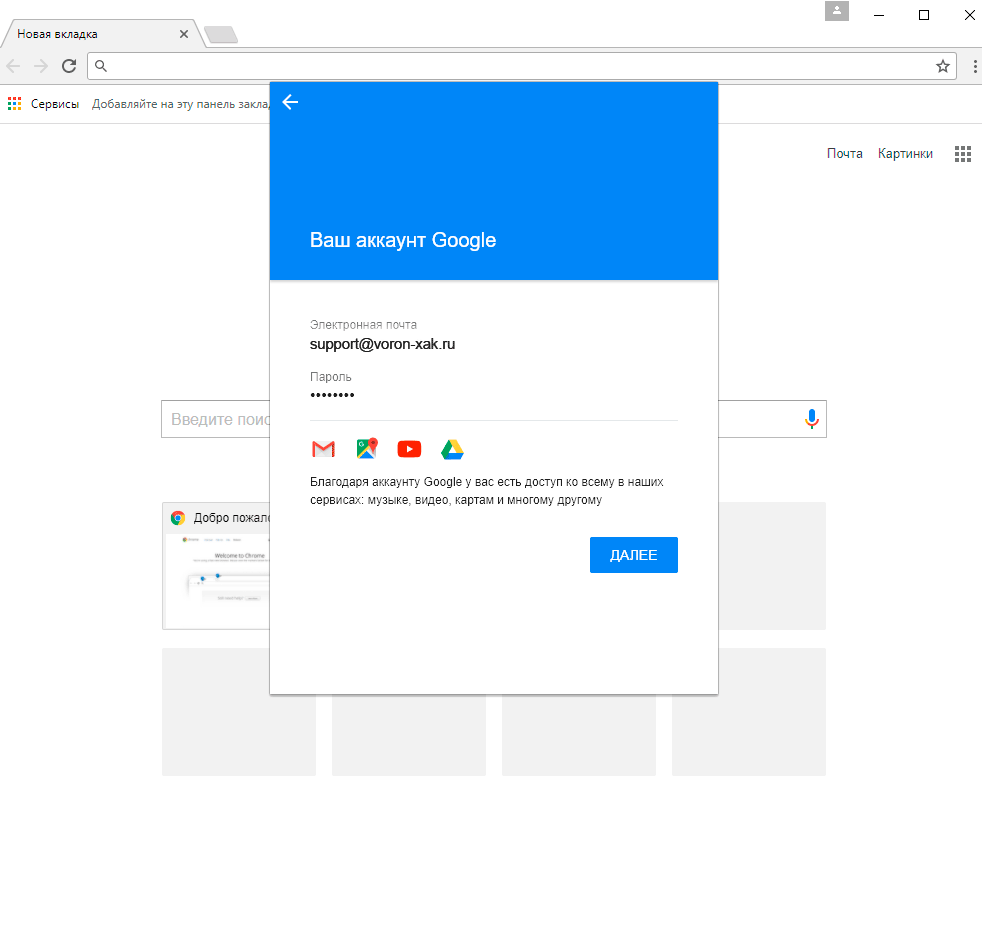This screenshot has width=982, height=952.
Task: Open the Chrome profile user icon
Action: coord(836,11)
